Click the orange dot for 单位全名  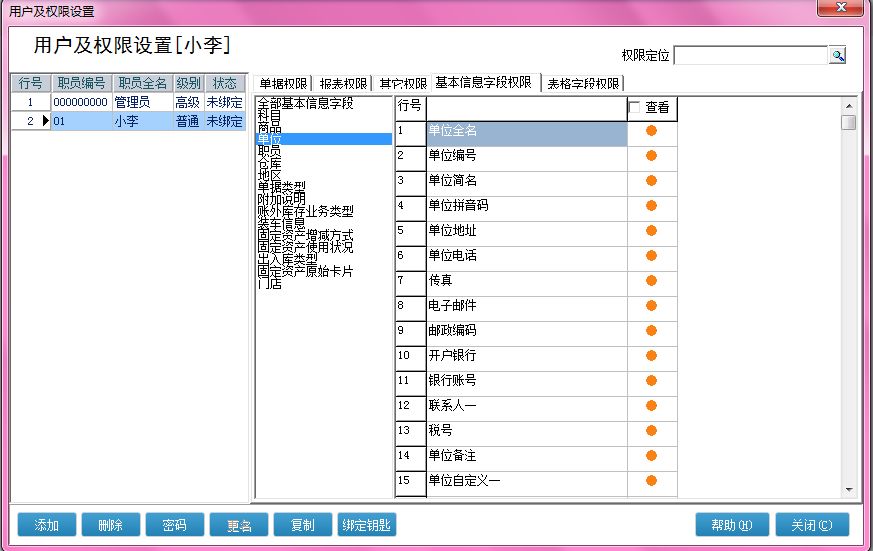pos(651,131)
